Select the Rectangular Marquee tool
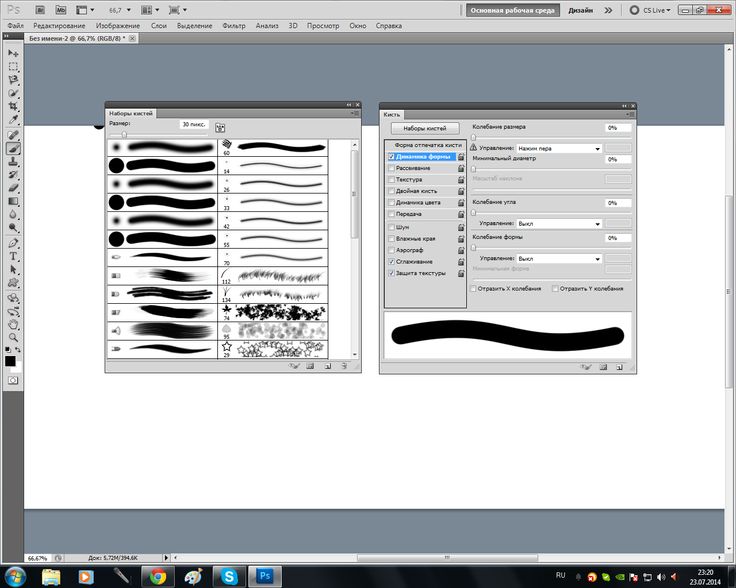Image resolution: width=736 pixels, height=588 pixels. click(x=13, y=66)
